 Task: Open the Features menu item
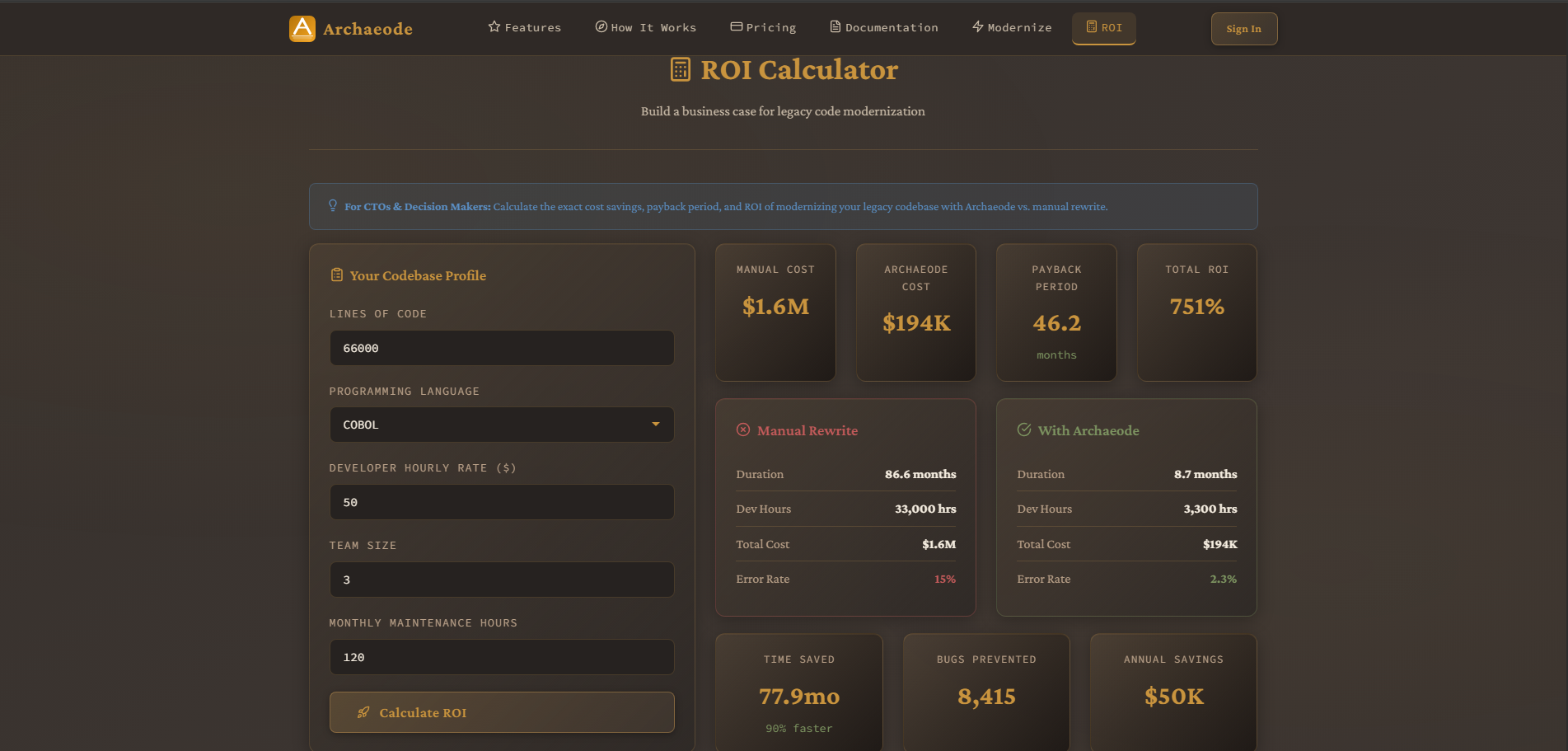coord(525,28)
